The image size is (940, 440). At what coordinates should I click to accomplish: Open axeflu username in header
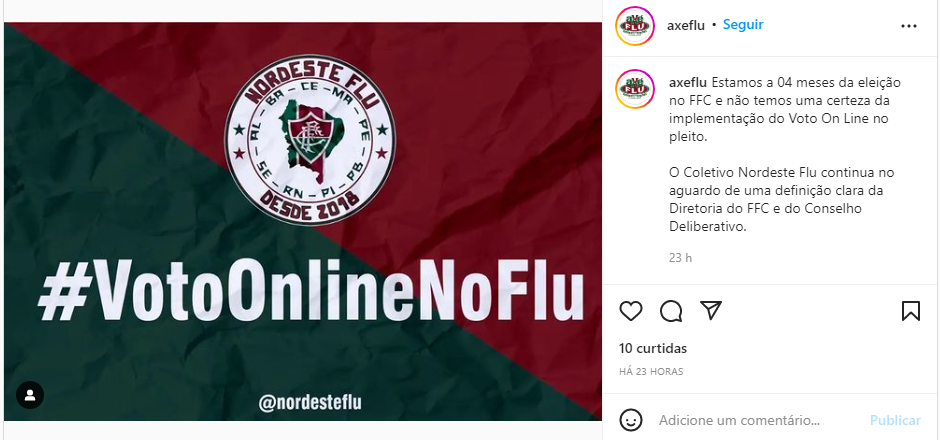click(687, 25)
